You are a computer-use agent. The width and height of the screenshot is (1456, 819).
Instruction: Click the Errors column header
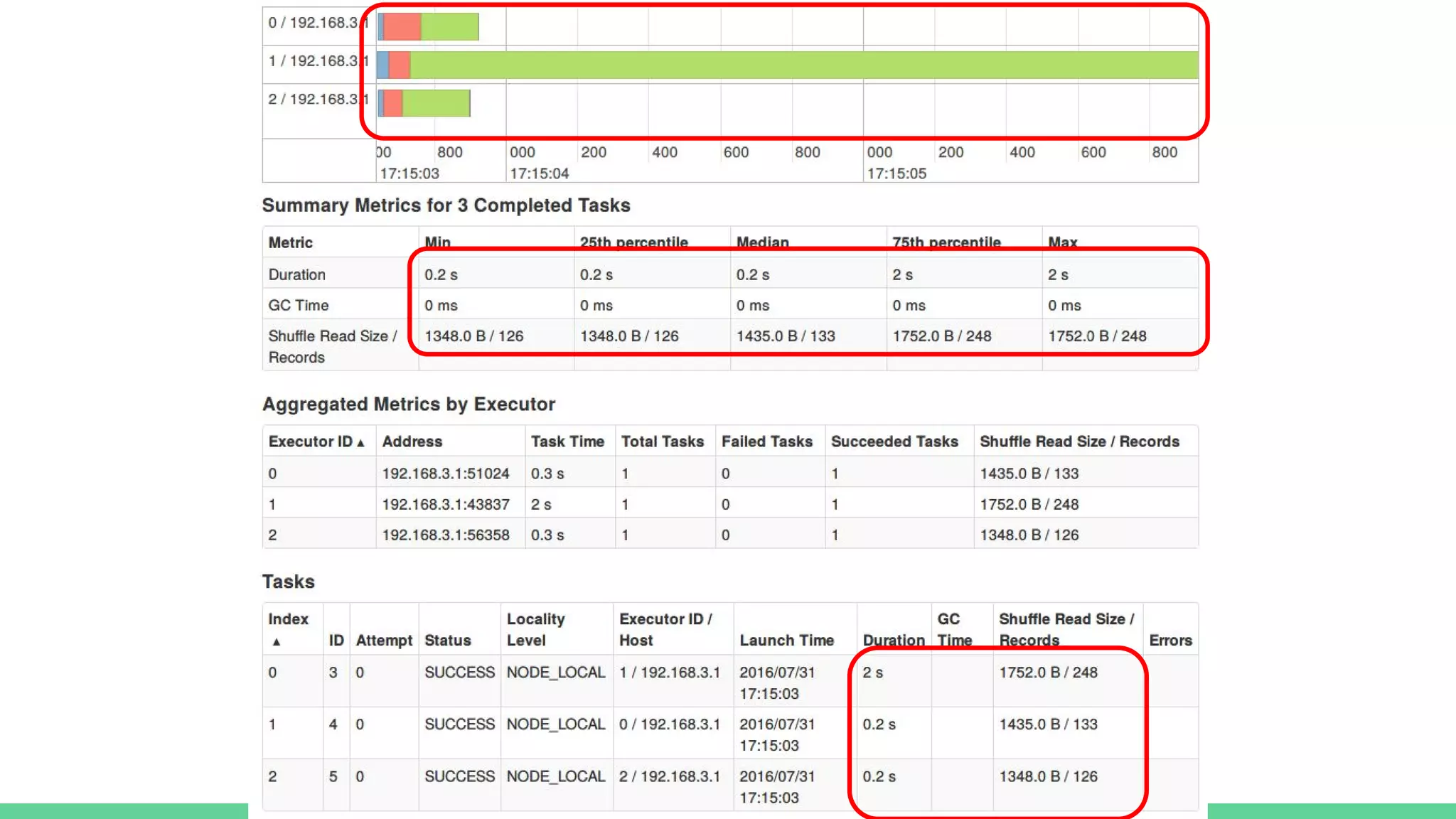click(1170, 640)
